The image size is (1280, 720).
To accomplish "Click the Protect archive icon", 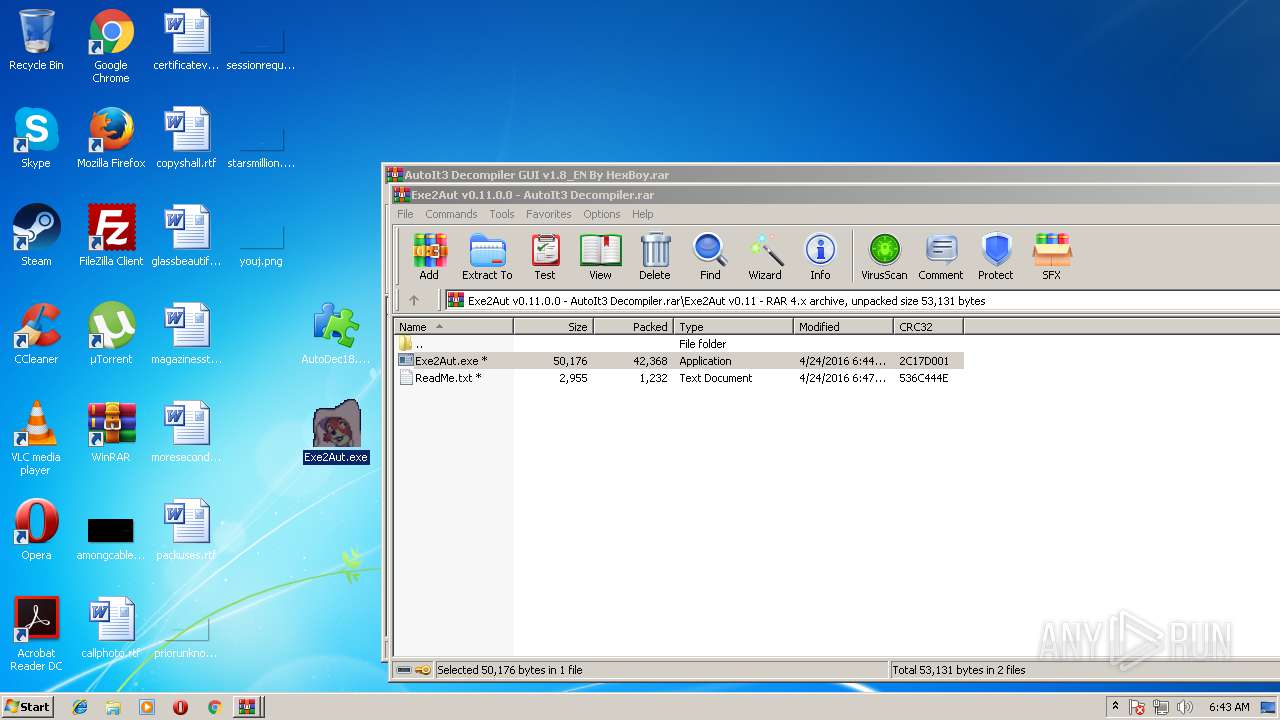I will click(996, 257).
